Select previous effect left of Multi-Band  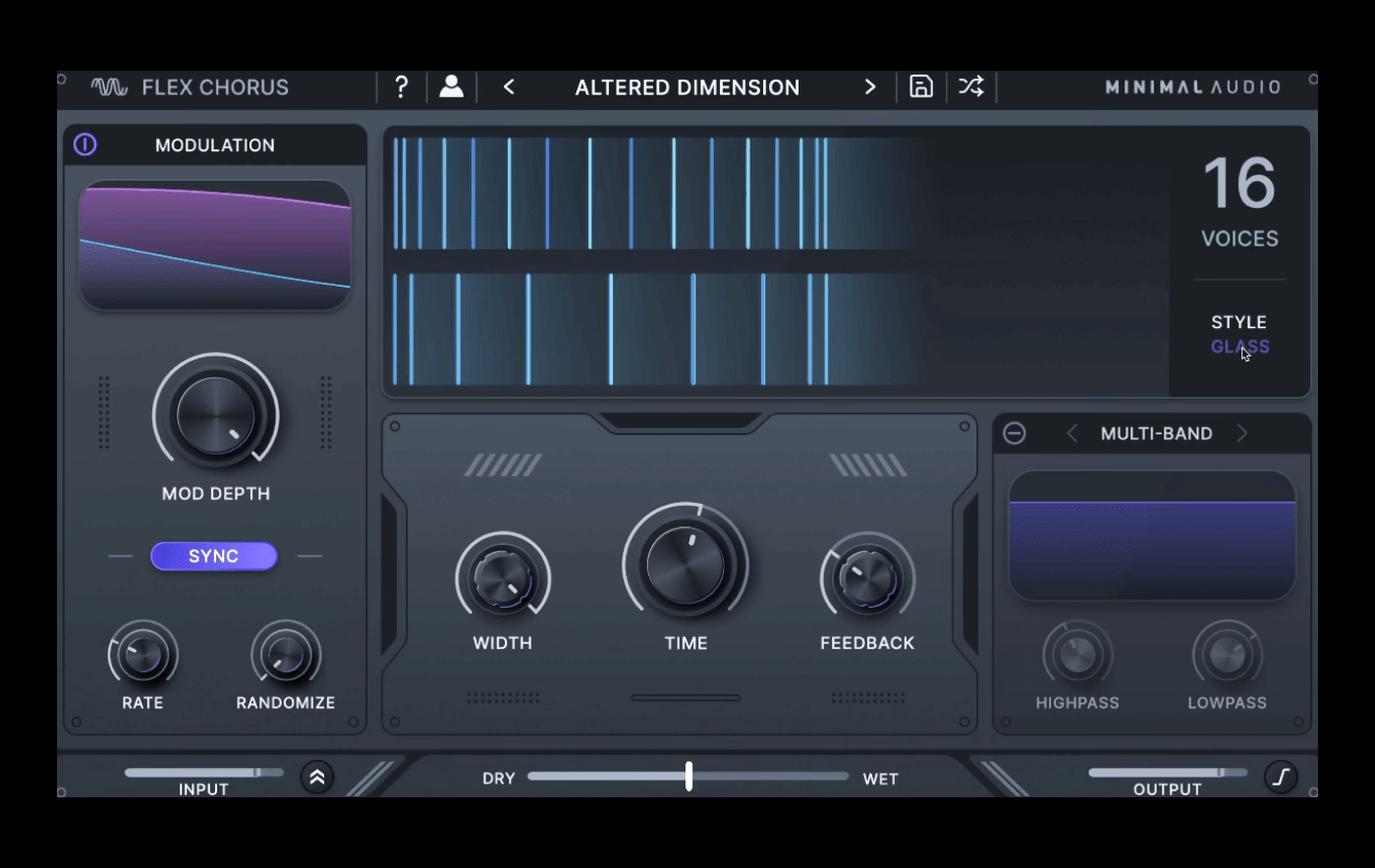click(1072, 433)
